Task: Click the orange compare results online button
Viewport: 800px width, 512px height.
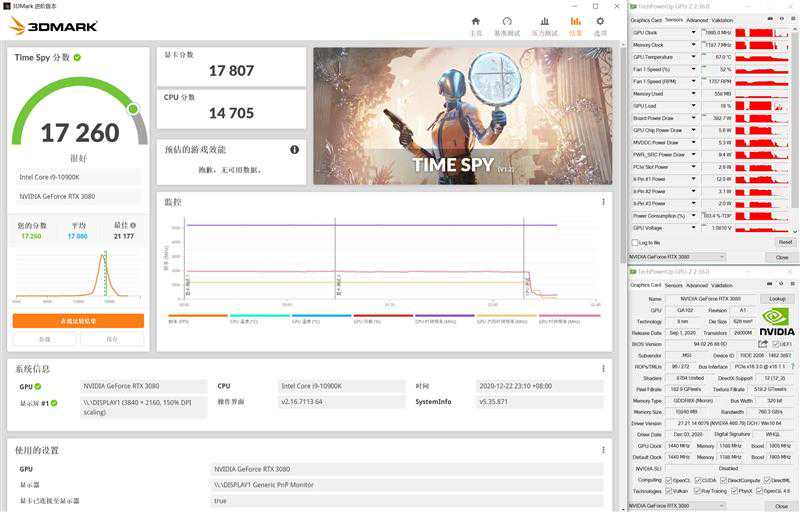Action: tap(78, 321)
